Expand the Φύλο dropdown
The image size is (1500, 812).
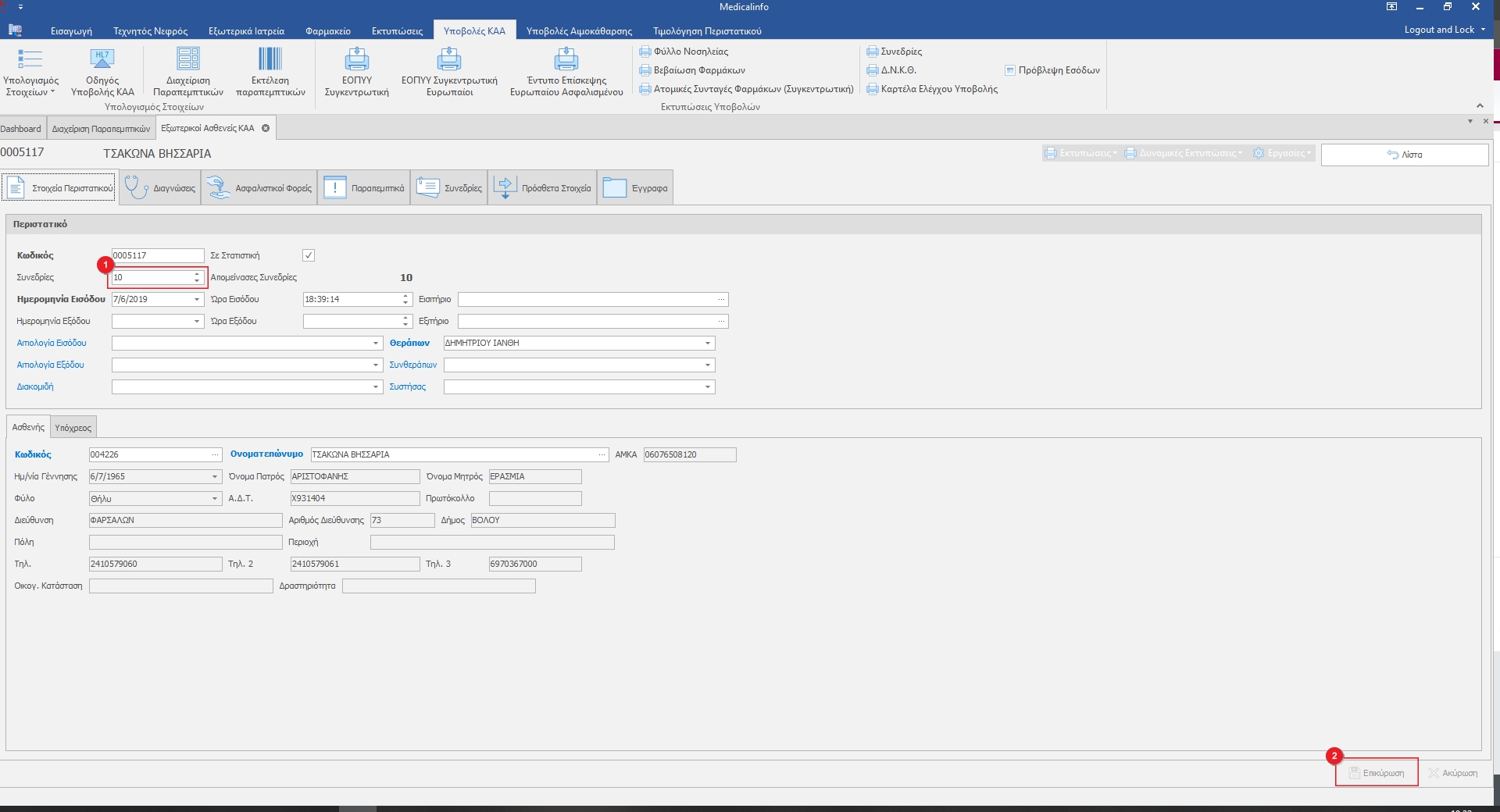tap(215, 499)
